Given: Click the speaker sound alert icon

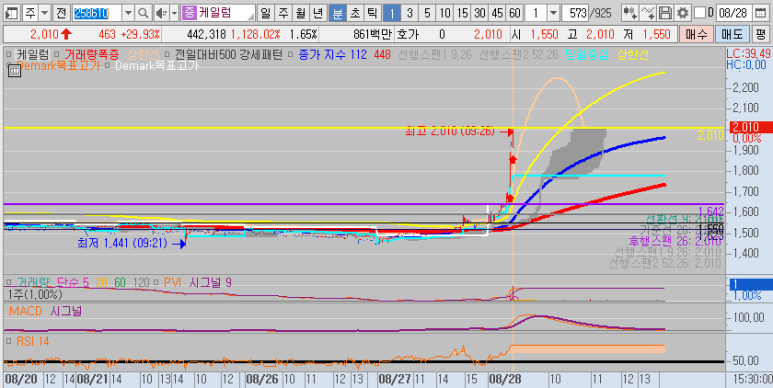Looking at the screenshot, I should pyautogui.click(x=161, y=13).
